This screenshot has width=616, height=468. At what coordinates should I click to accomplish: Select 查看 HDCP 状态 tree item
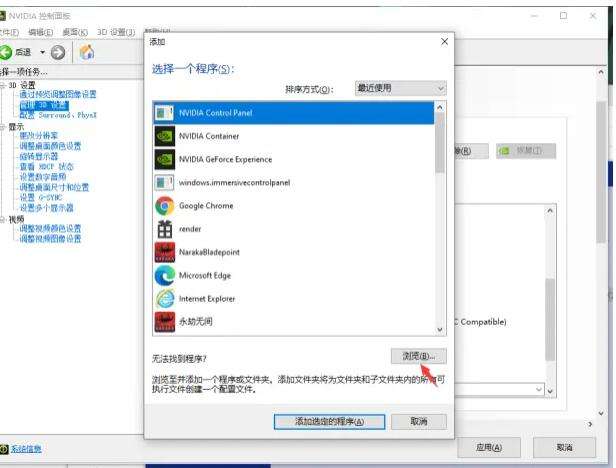pyautogui.click(x=46, y=167)
